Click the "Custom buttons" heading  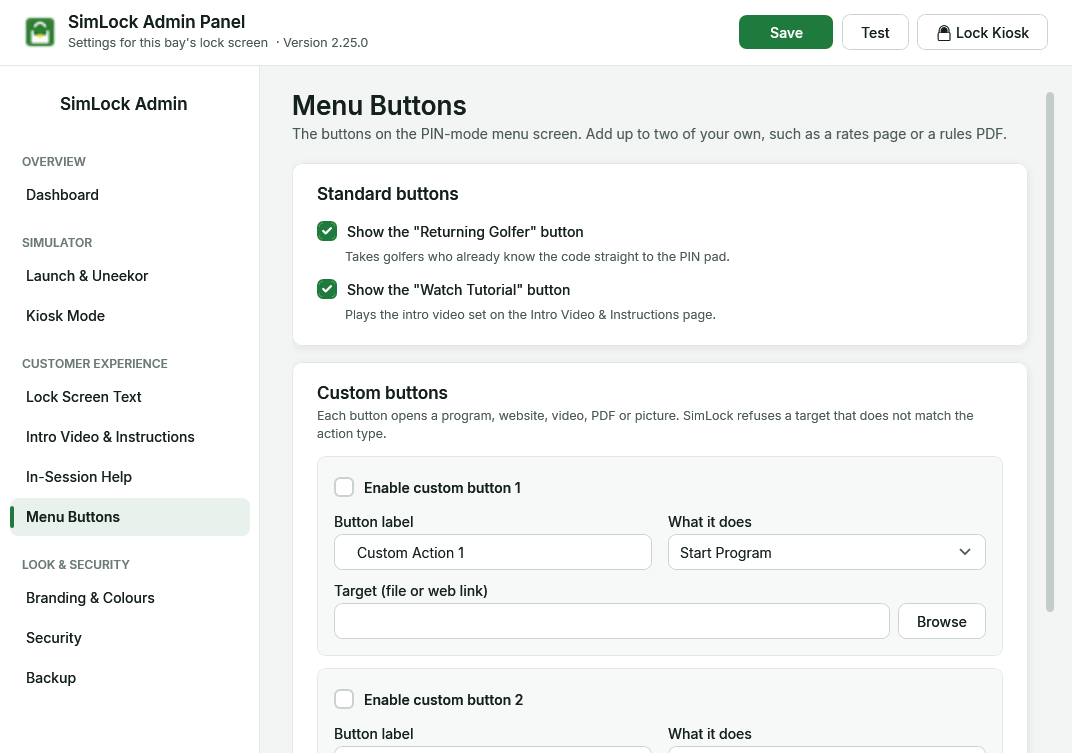[382, 393]
